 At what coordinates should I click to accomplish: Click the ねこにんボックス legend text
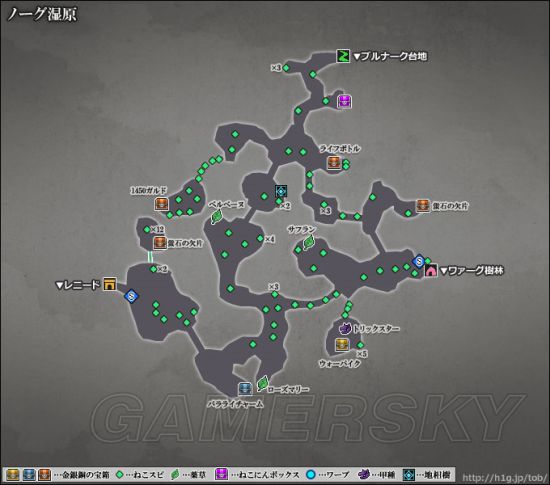(269, 475)
